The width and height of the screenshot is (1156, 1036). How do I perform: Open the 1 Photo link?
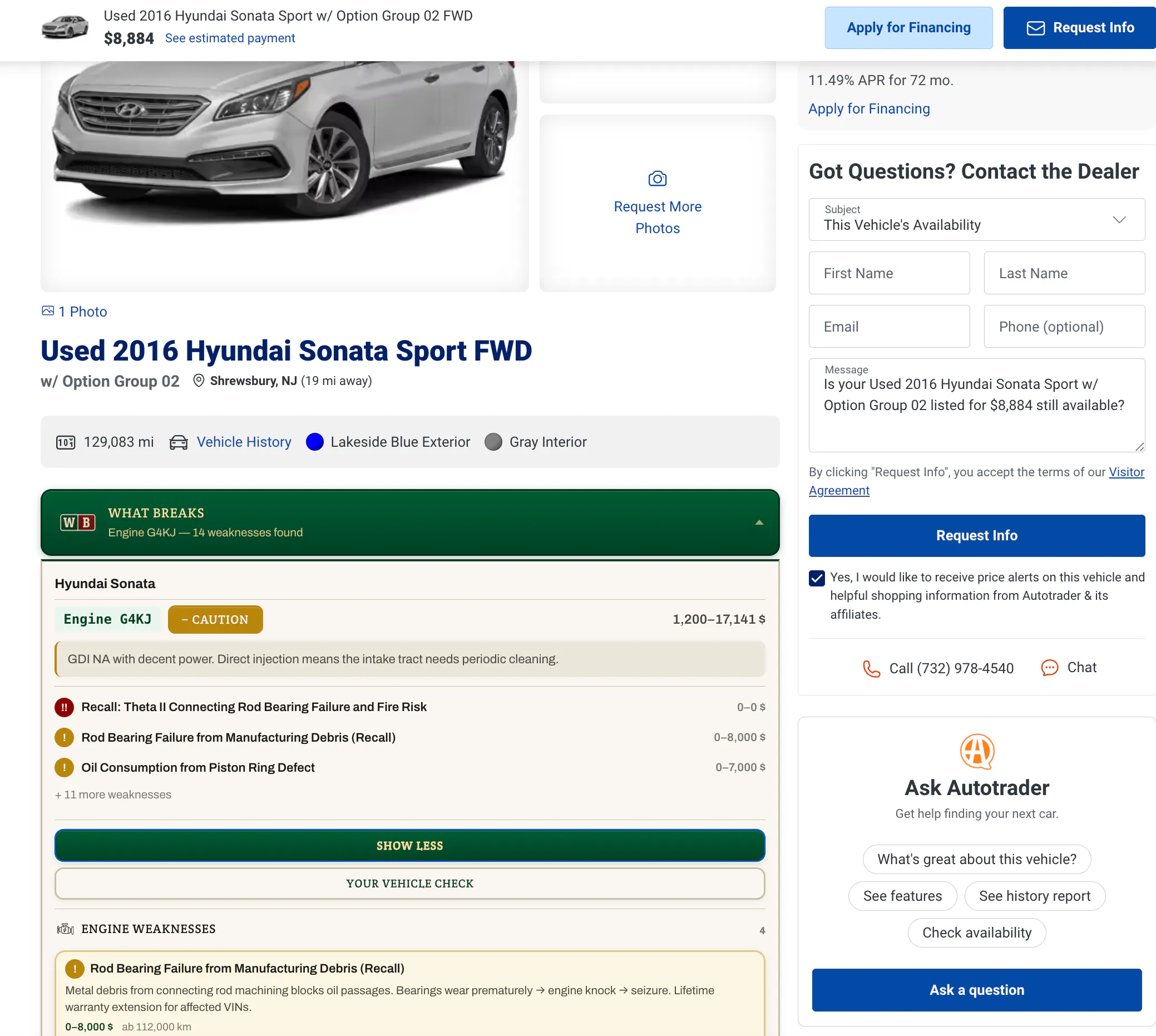(x=82, y=312)
